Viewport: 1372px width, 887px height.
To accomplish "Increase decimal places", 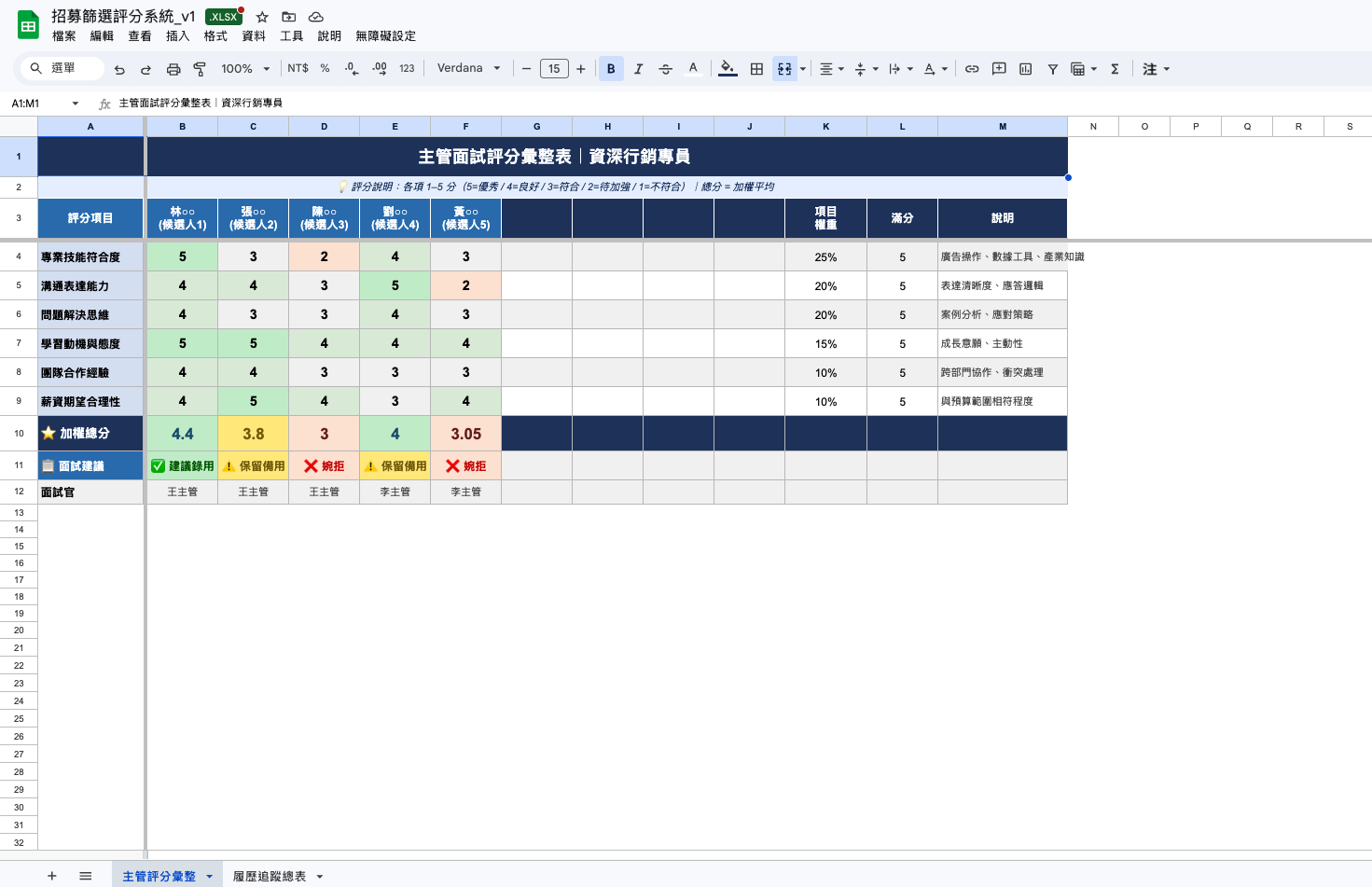I will pos(379,69).
